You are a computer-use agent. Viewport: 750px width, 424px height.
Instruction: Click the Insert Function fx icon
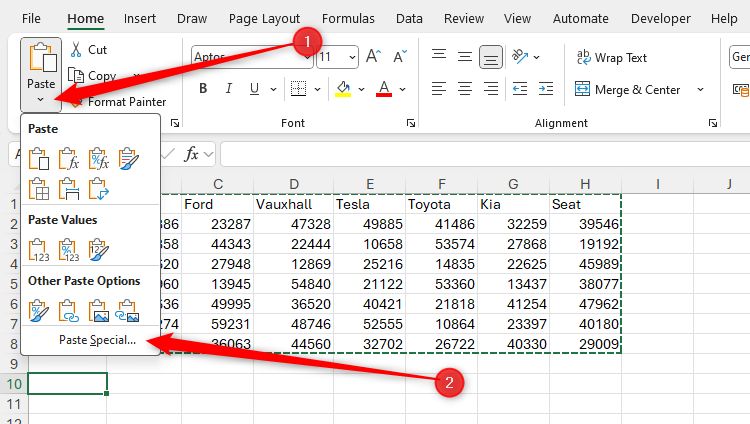click(x=191, y=154)
